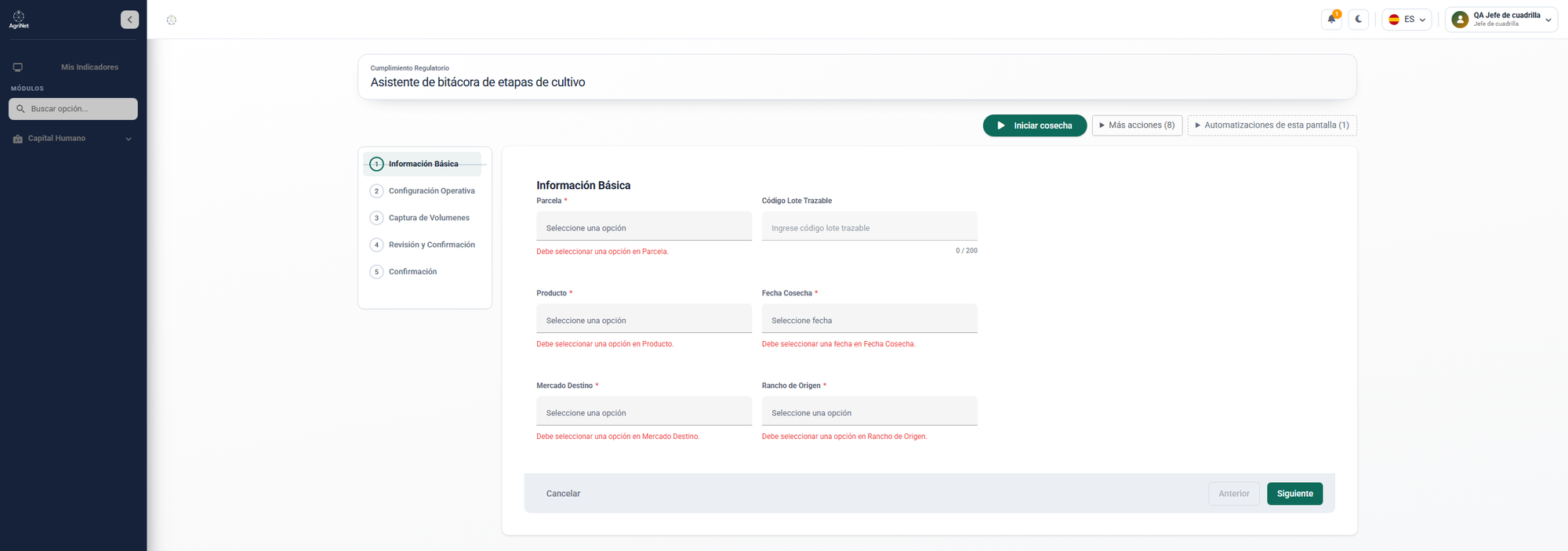Click the Código Lote Trazable input
This screenshot has height=551, width=1568.
point(869,227)
